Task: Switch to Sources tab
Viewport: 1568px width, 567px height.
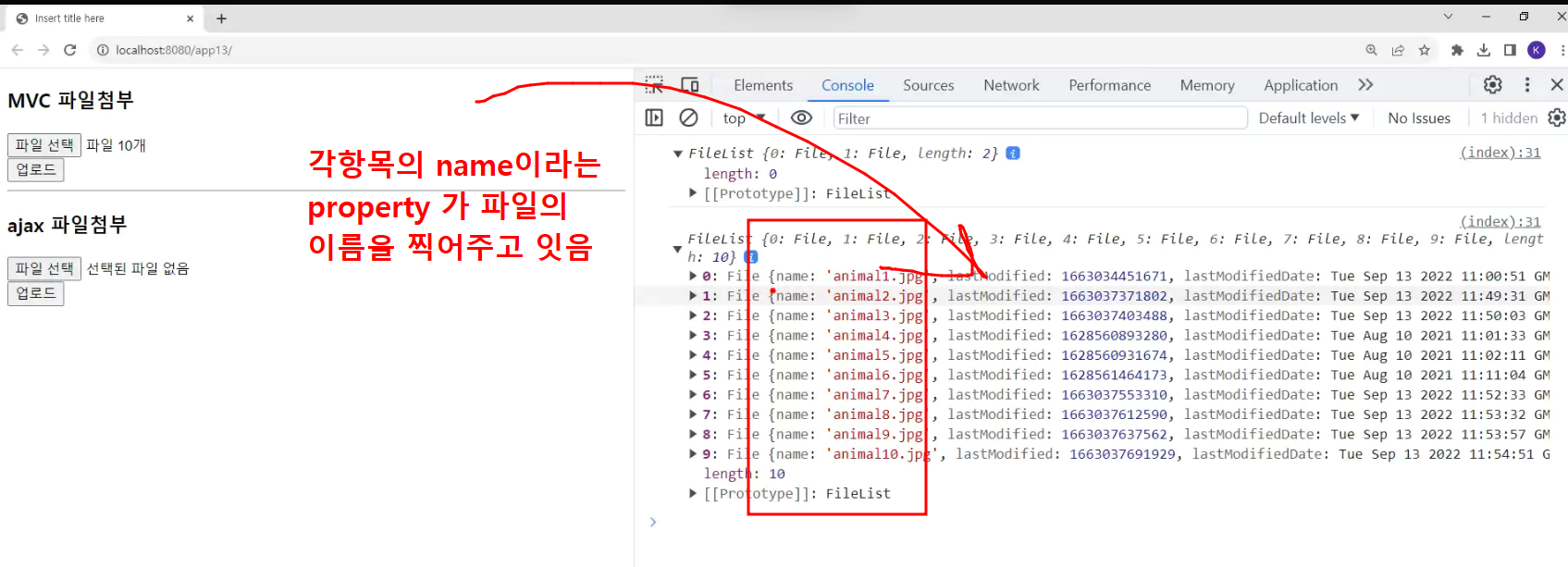Action: pos(928,85)
